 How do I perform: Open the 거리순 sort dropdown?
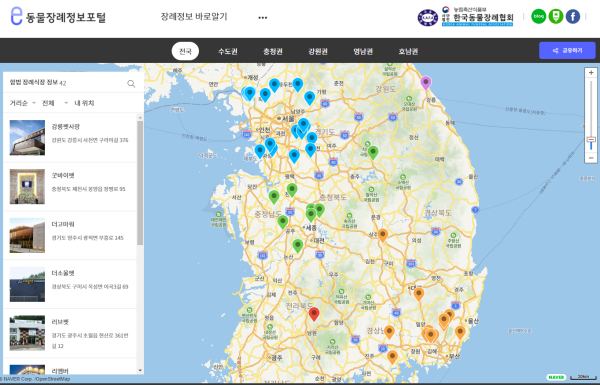coord(22,103)
